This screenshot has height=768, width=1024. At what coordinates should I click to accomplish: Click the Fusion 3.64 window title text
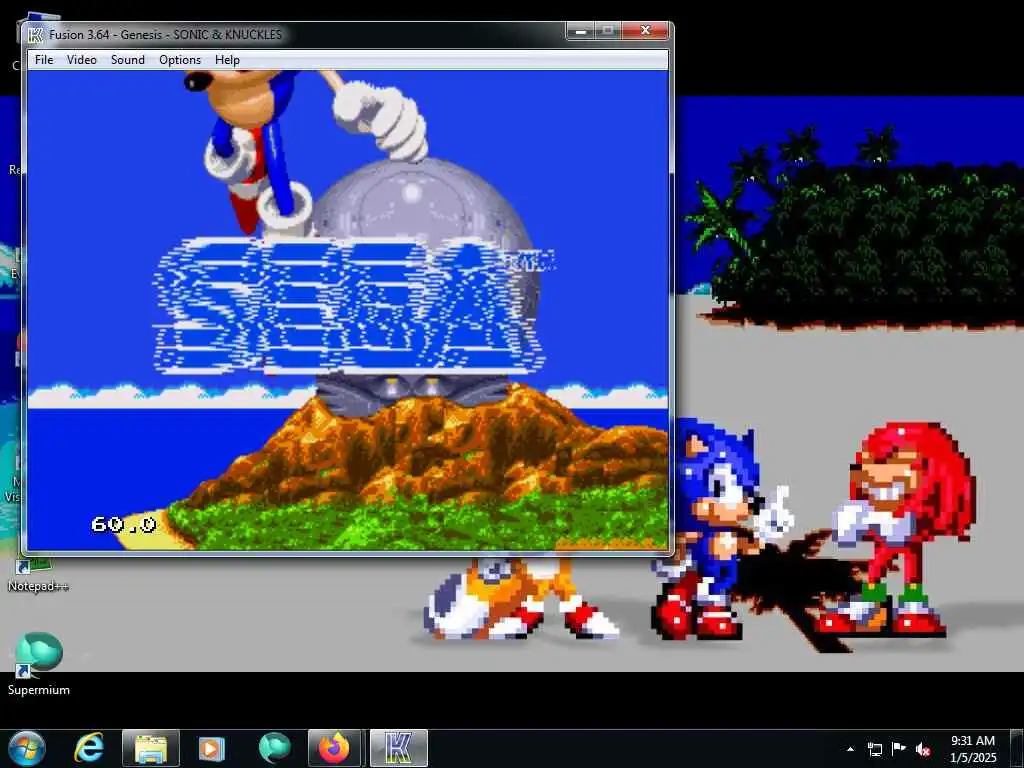pos(165,35)
